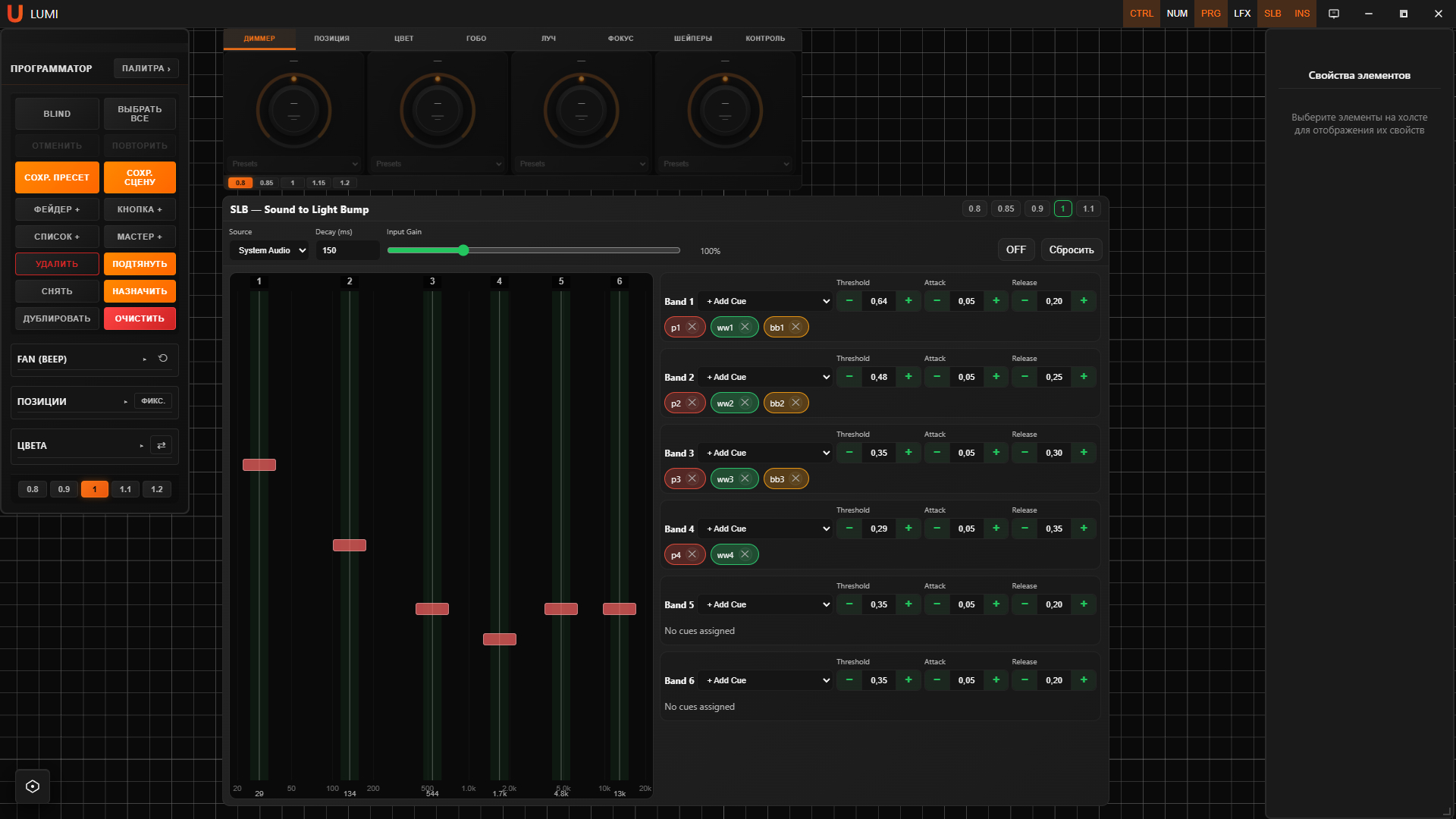Toggle the CTRL mode indicator

click(x=1141, y=14)
